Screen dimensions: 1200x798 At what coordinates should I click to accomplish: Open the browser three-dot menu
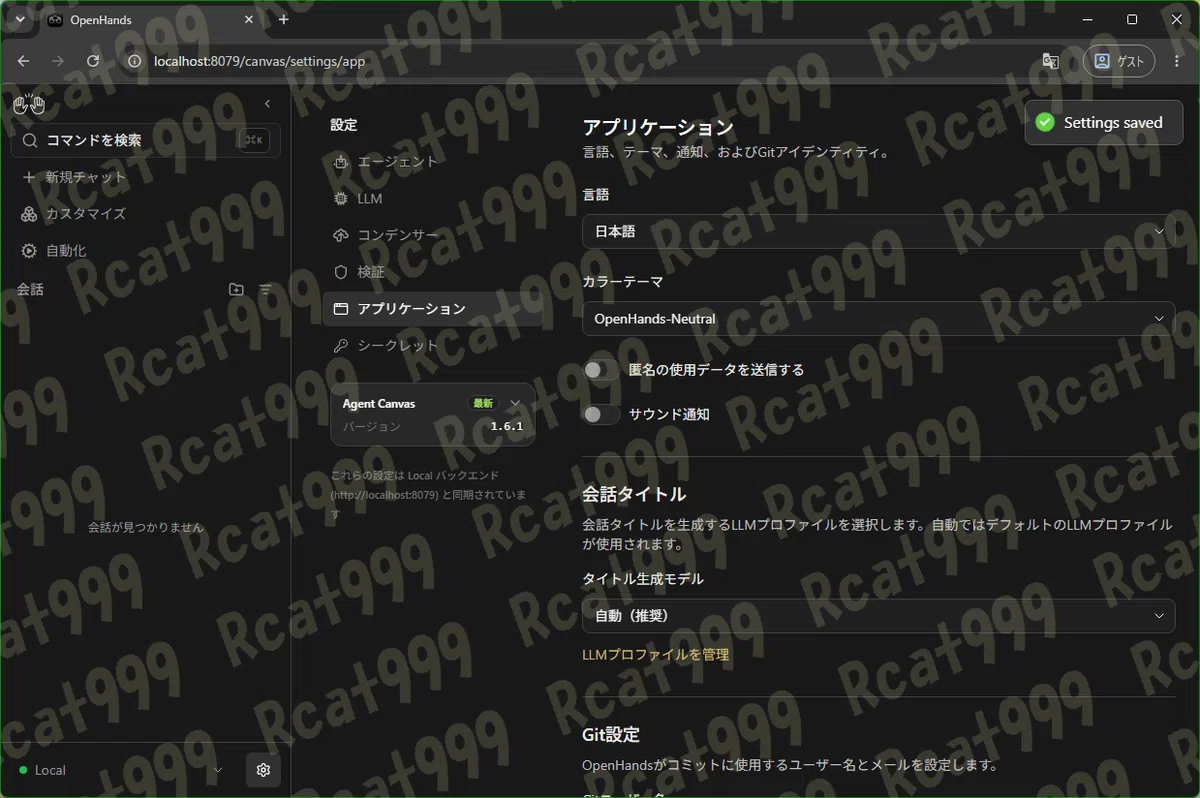click(x=1178, y=61)
